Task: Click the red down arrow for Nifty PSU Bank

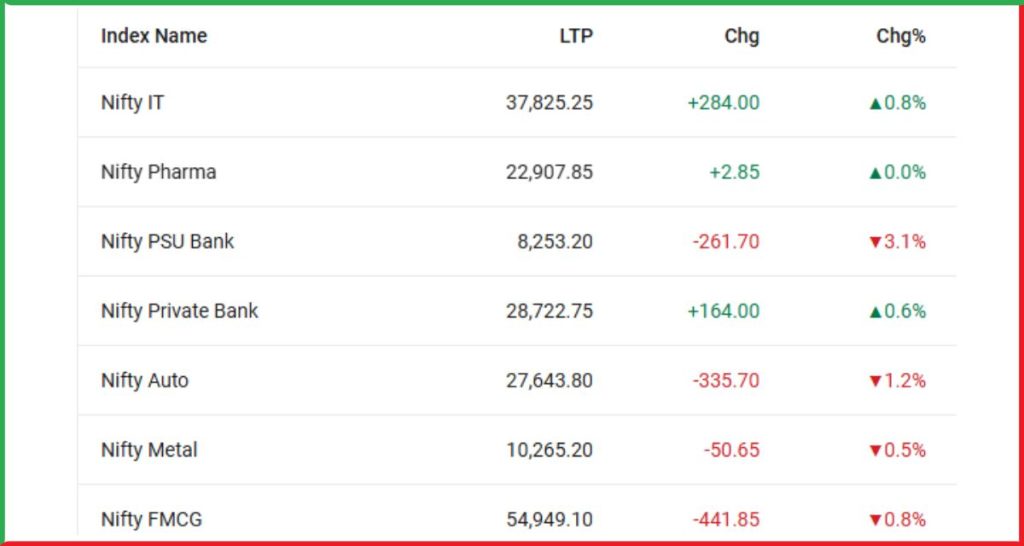Action: tap(876, 242)
